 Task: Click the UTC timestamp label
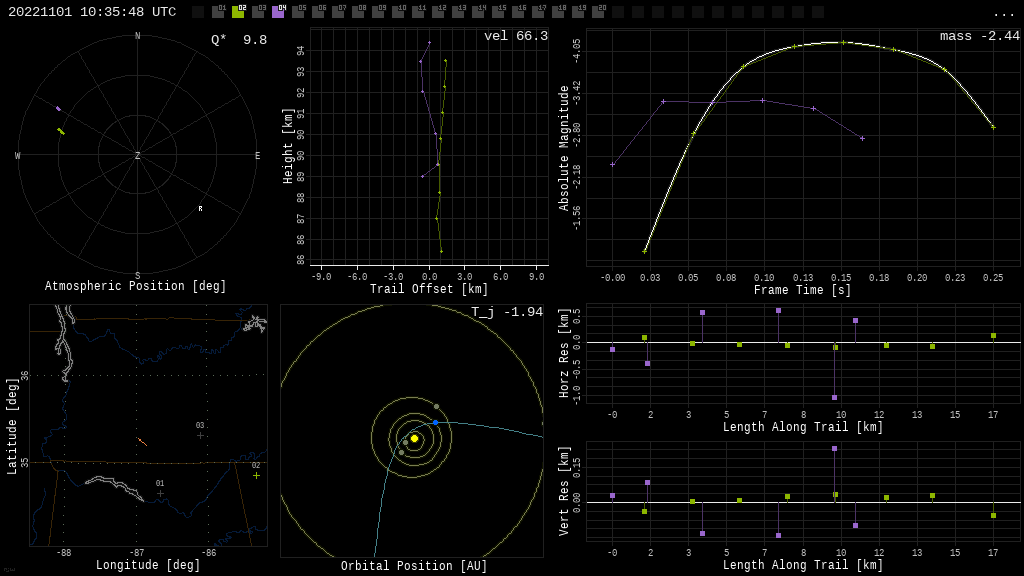coord(92,12)
